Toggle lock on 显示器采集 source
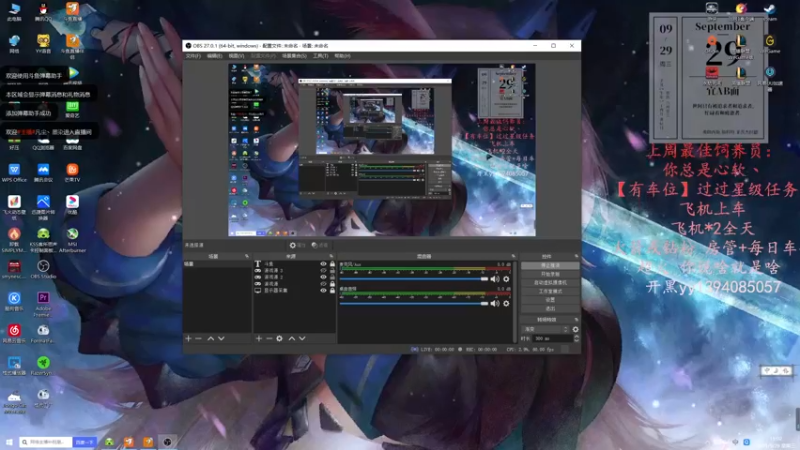800x450 pixels. pyautogui.click(x=332, y=290)
